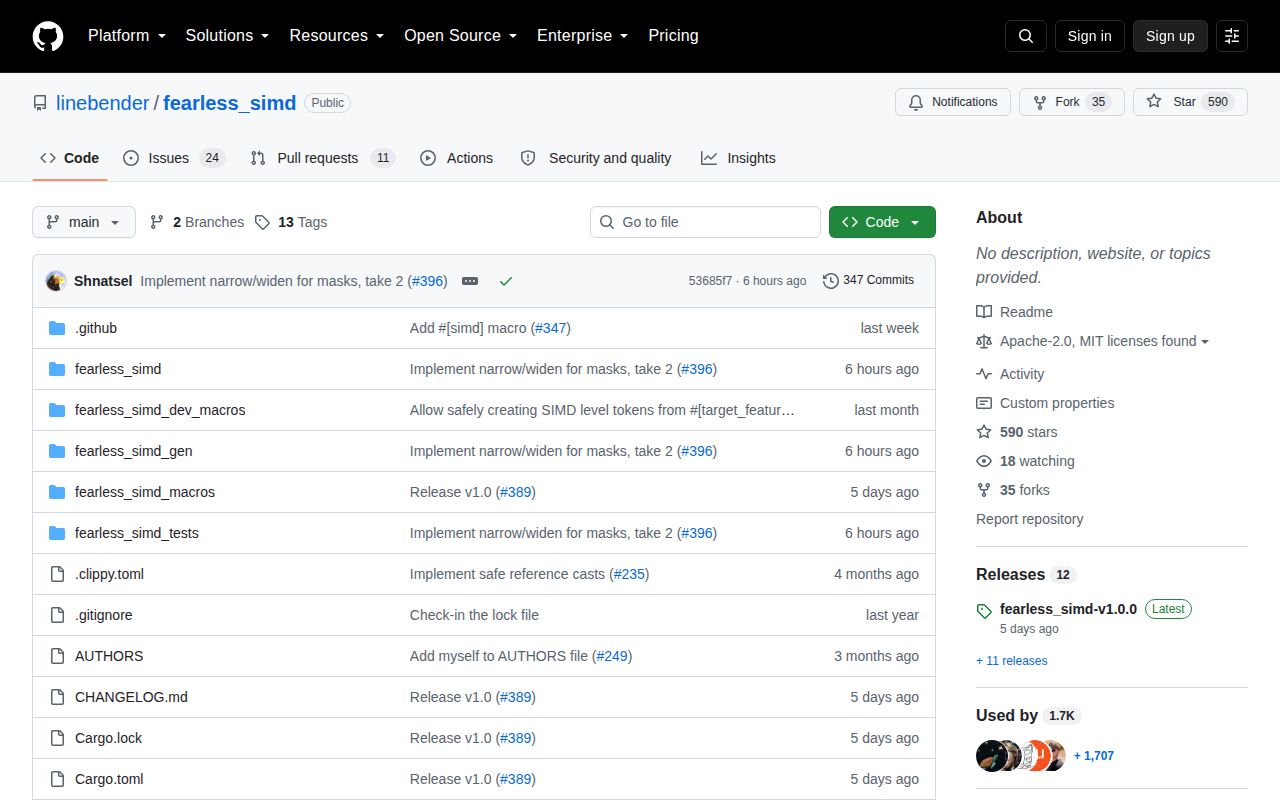
Task: Open the Open Source dropdown
Action: pos(460,36)
